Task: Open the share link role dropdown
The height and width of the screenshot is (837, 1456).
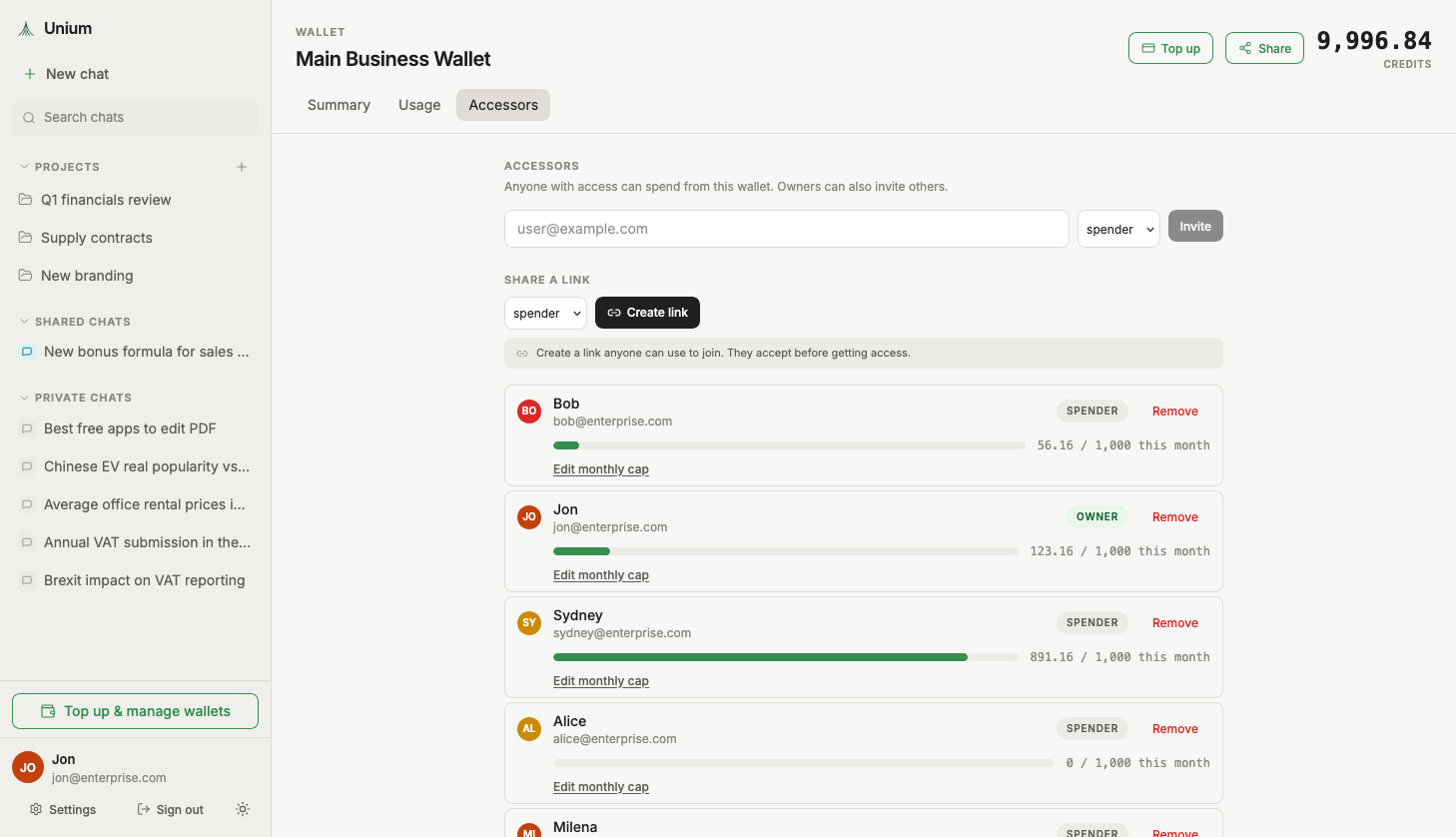Action: (545, 313)
